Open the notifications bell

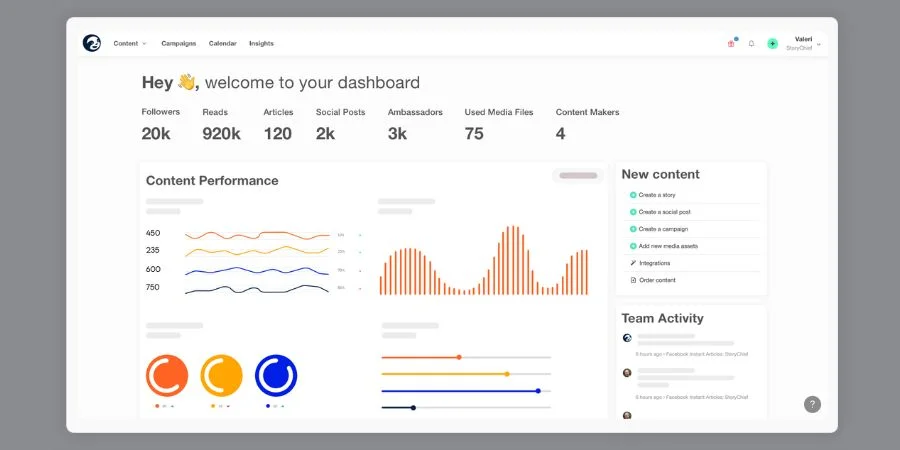pos(751,44)
